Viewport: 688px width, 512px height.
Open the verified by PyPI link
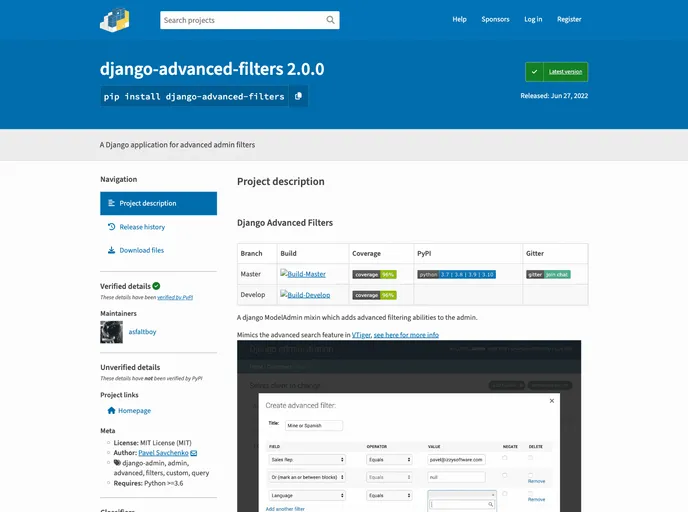[175, 297]
